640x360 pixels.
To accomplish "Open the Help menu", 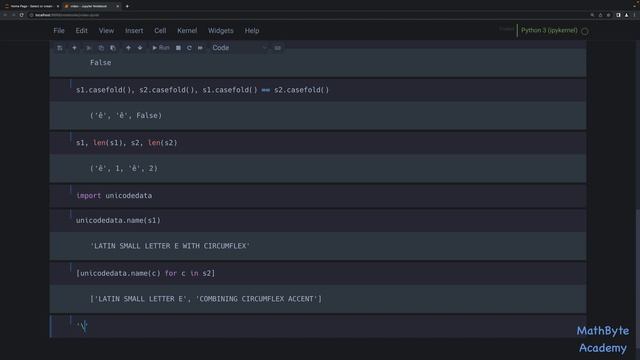I will click(252, 31).
